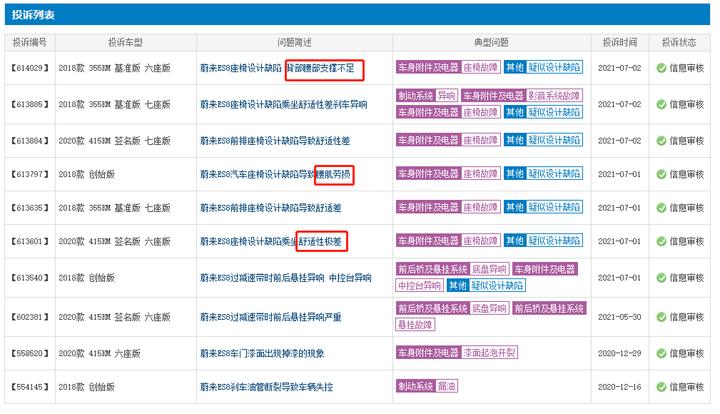Click 制动系统 异响 tag in row 613885
720x414 pixels.
[x=427, y=95]
